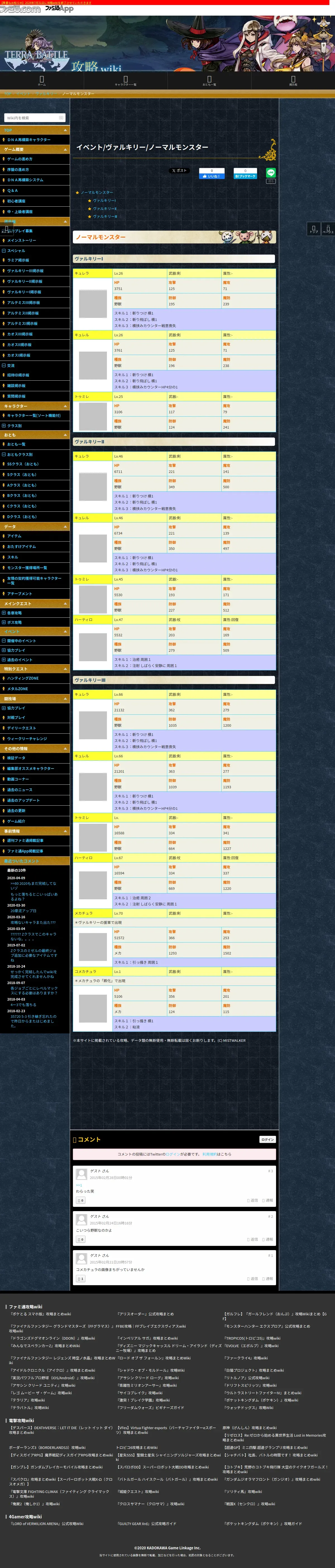The width and height of the screenshot is (335, 1568).
Task: Open ゲーム紹介 sidebar item
Action: pyautogui.click(x=16, y=821)
